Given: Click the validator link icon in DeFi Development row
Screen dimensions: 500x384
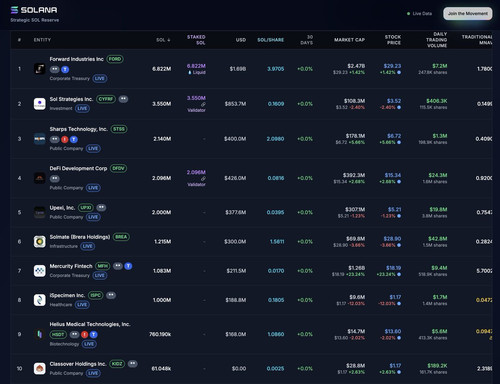Looking at the screenshot, I should (203, 179).
